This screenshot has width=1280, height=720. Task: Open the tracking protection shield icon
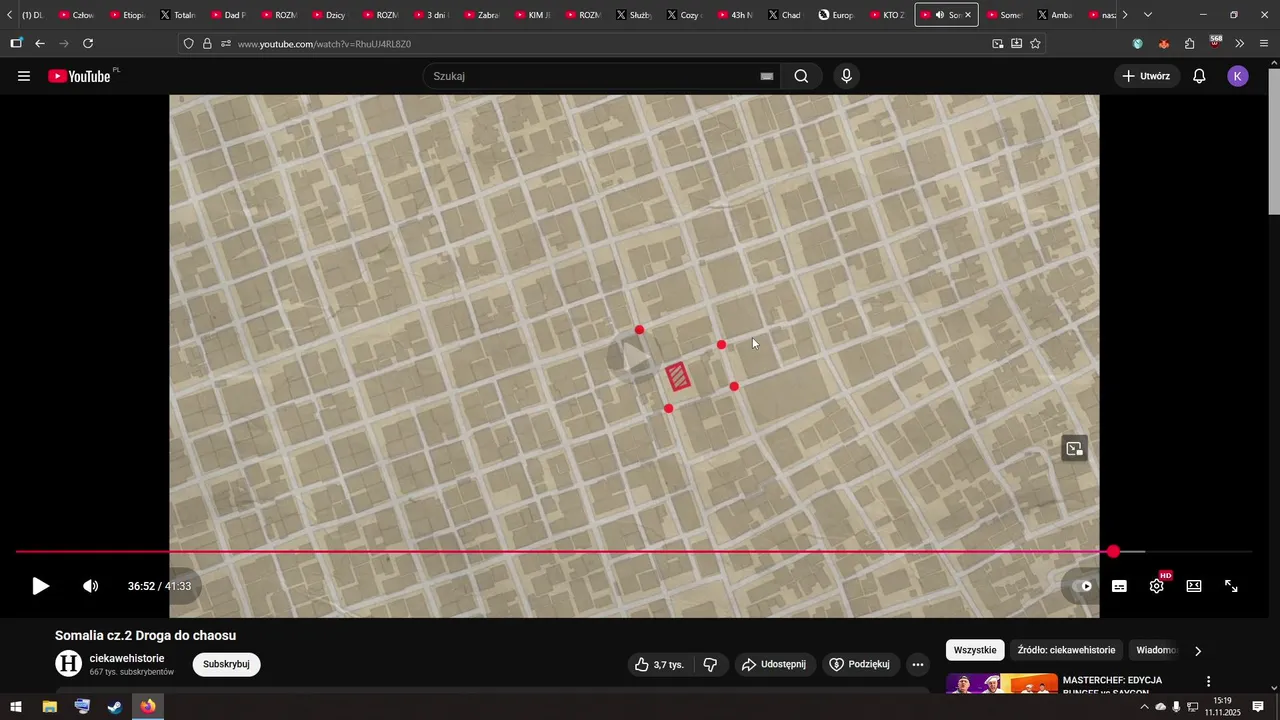(x=188, y=43)
